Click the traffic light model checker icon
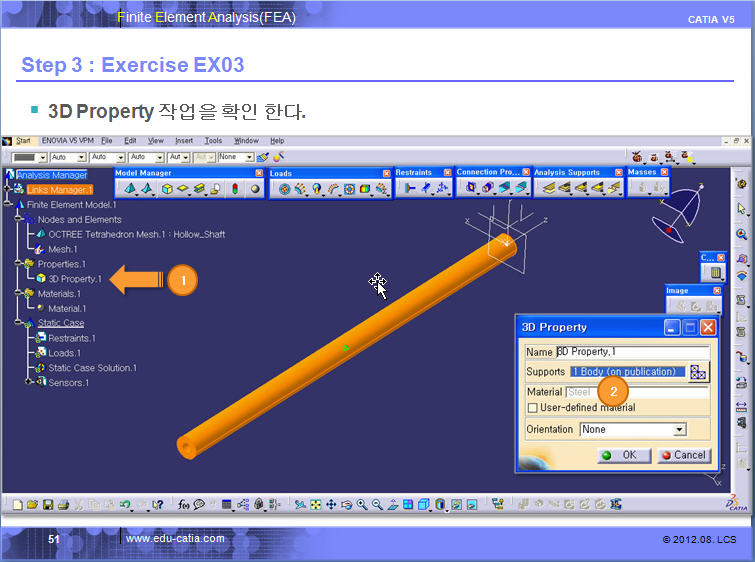Image resolution: width=755 pixels, height=562 pixels. pyautogui.click(x=232, y=188)
